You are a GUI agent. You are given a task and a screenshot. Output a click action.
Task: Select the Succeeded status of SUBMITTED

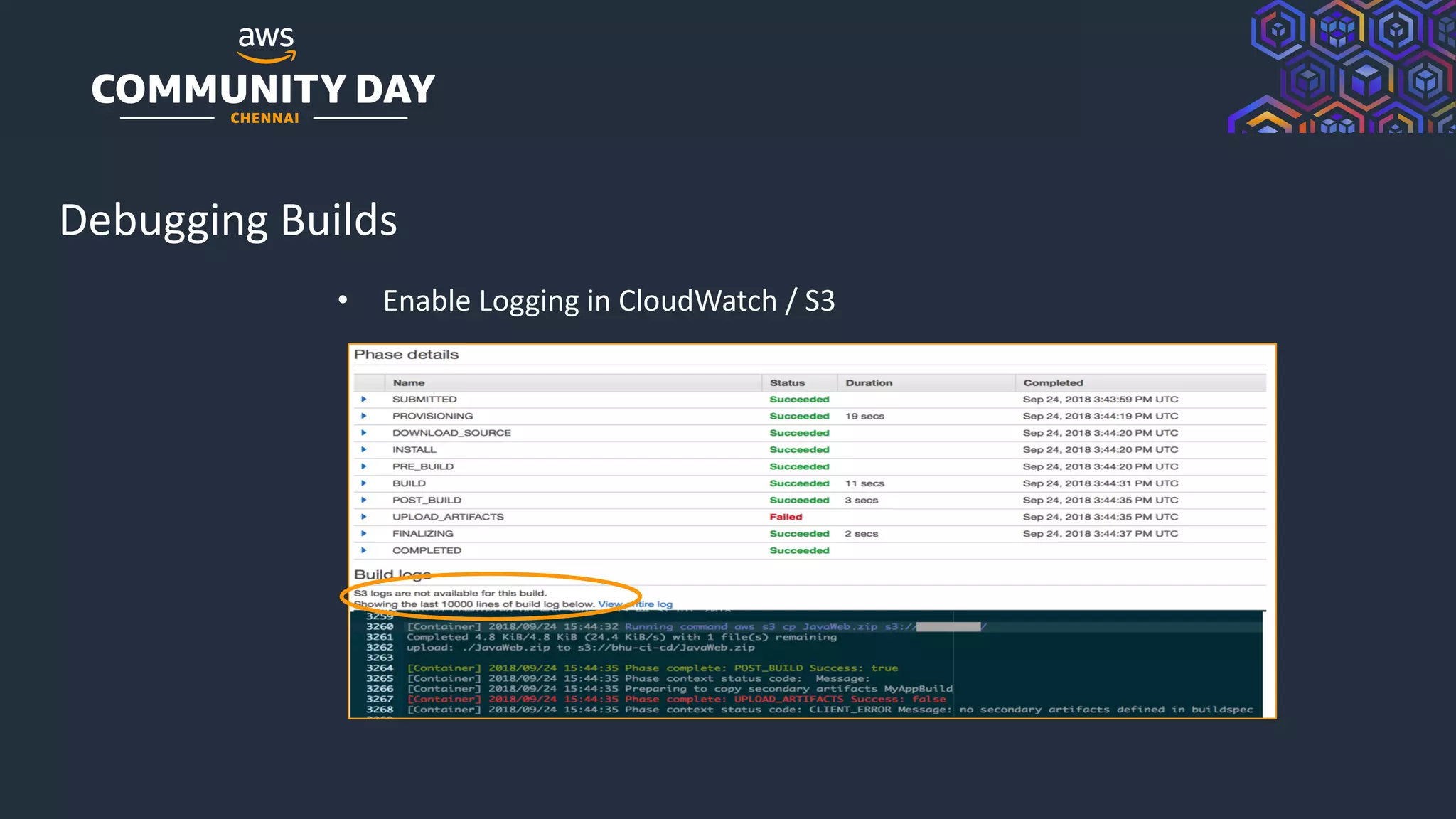tap(799, 400)
